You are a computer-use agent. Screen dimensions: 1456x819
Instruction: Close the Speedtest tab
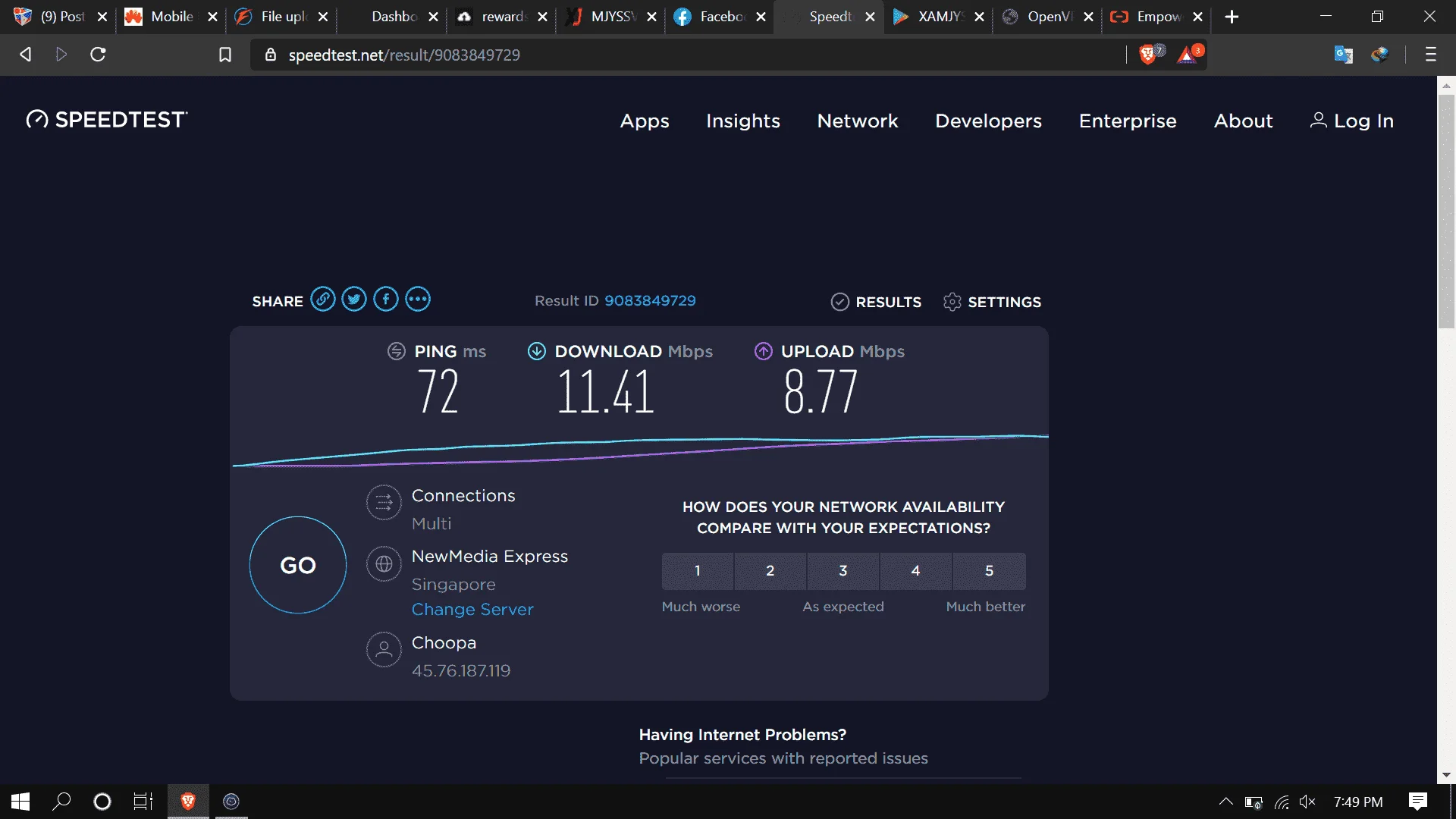[870, 17]
